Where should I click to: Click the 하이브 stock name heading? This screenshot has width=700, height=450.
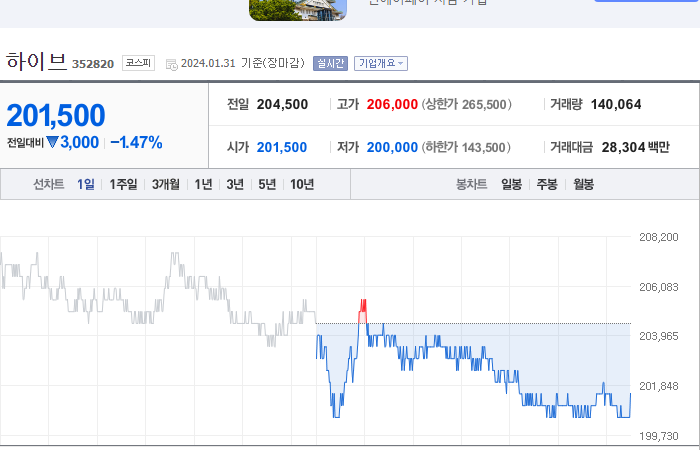tap(36, 61)
